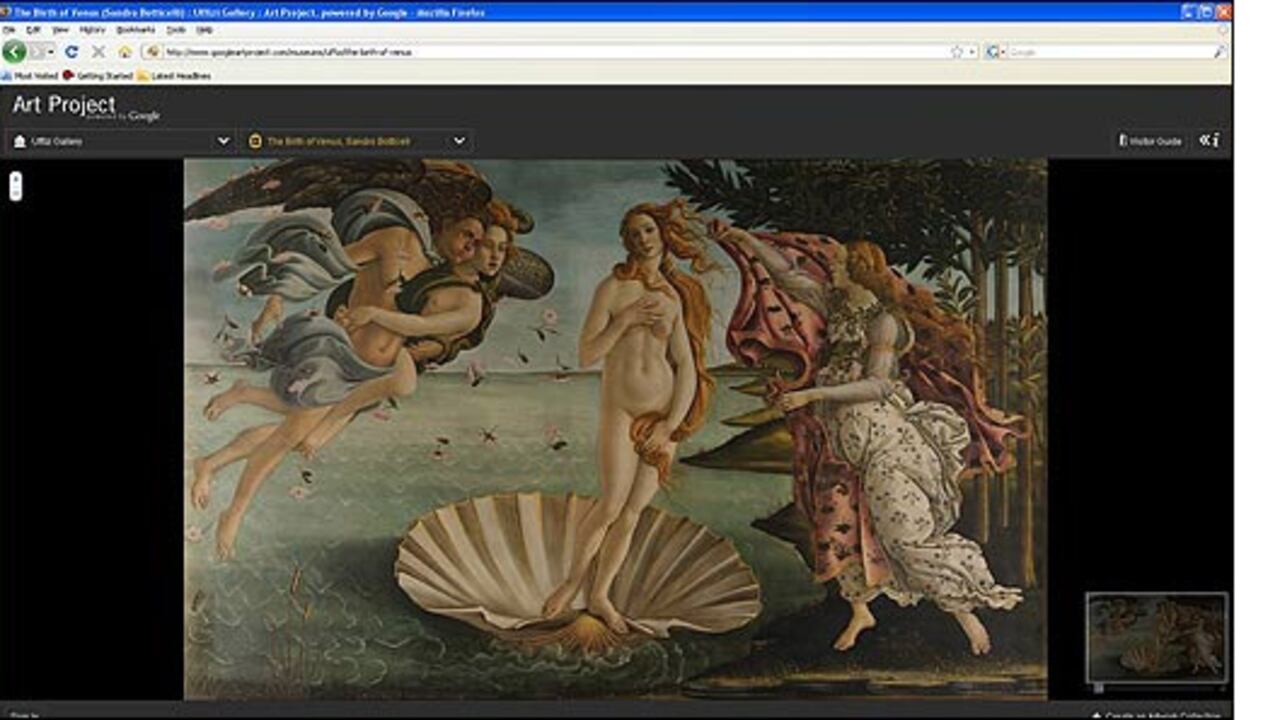Click the Stop loading X icon

coord(98,51)
